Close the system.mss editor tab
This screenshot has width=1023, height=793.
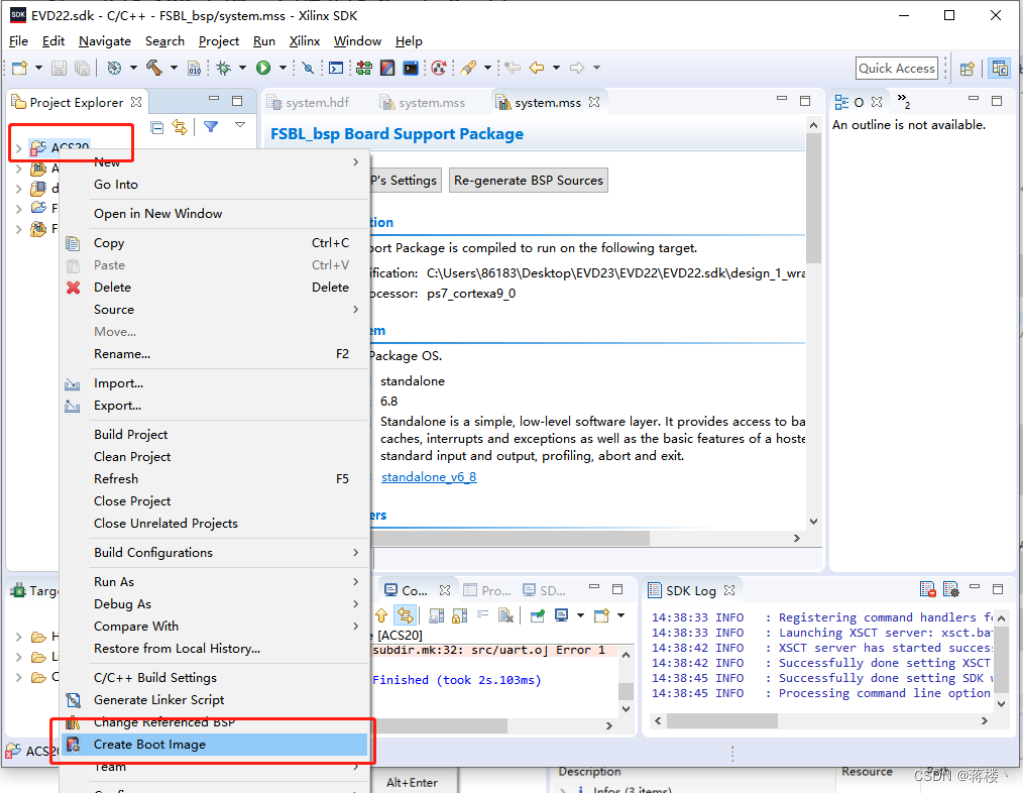coord(594,102)
